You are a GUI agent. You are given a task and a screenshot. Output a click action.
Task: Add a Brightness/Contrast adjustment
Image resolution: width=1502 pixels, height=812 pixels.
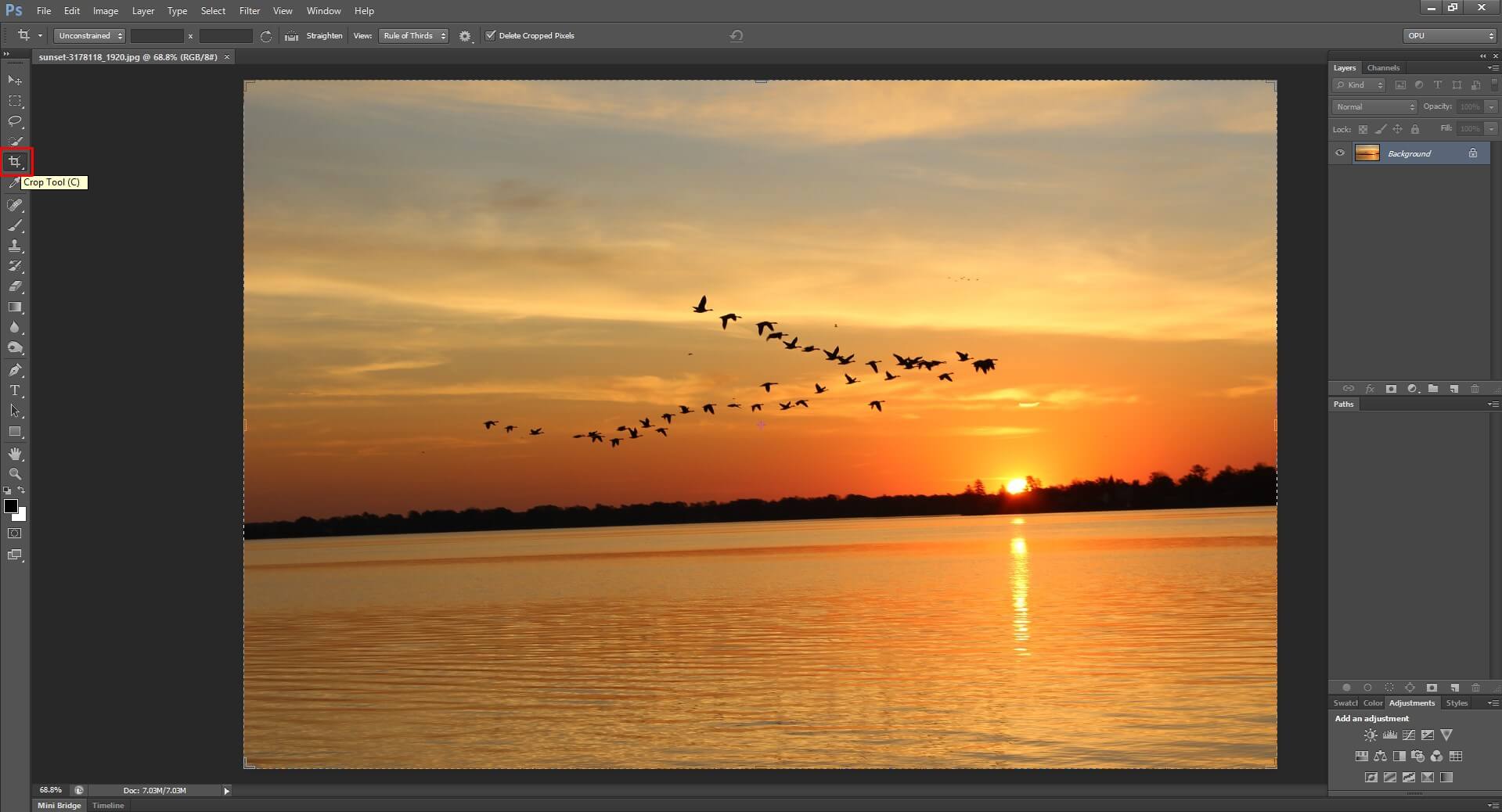coord(1371,735)
